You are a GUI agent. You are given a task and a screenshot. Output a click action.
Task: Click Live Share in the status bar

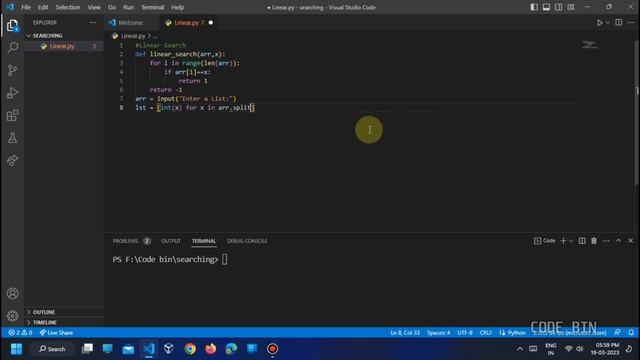coord(56,333)
